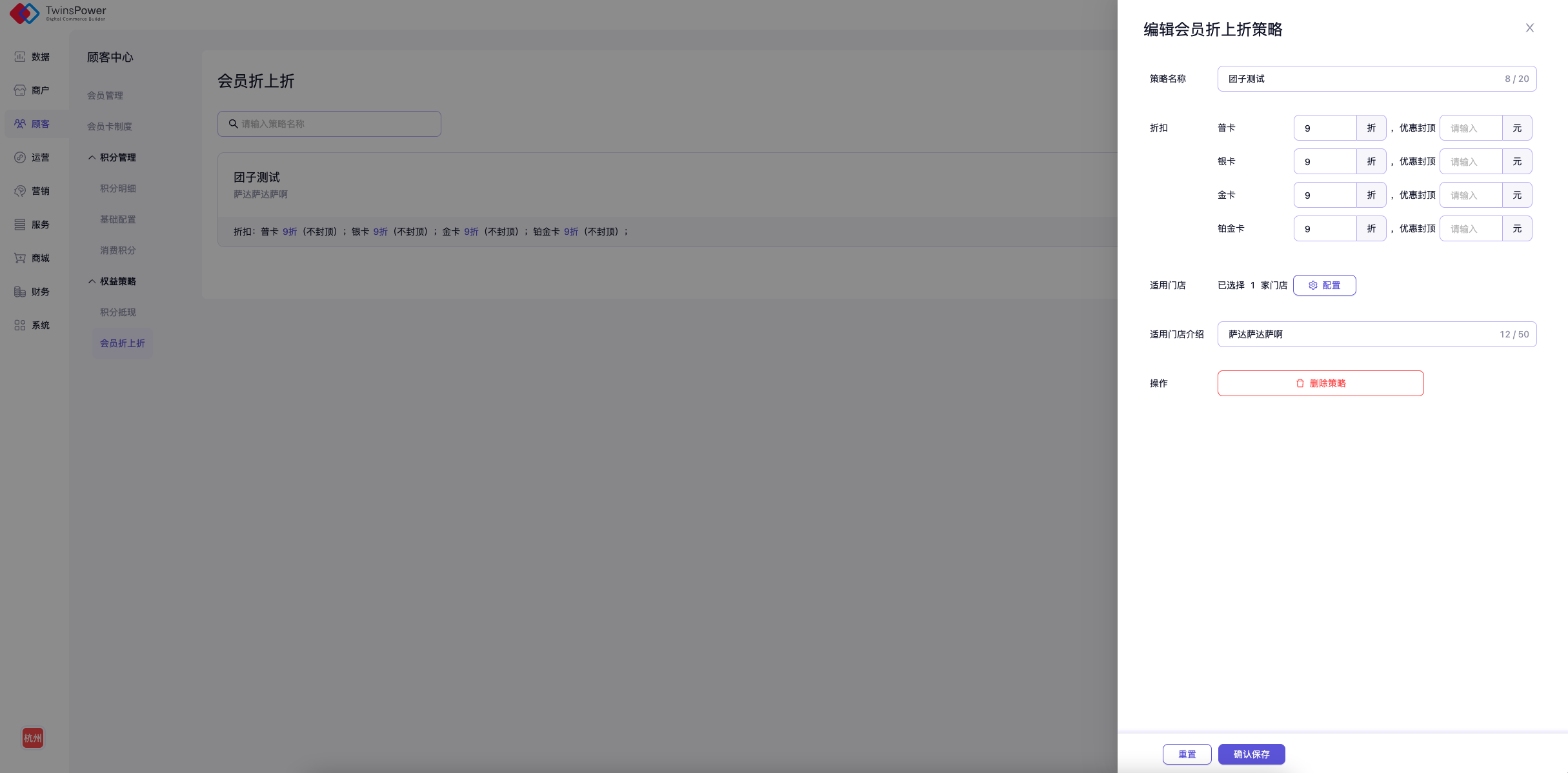Viewport: 1568px width, 773px height.
Task: Collapse the 权益策略 menu group
Action: coord(92,281)
